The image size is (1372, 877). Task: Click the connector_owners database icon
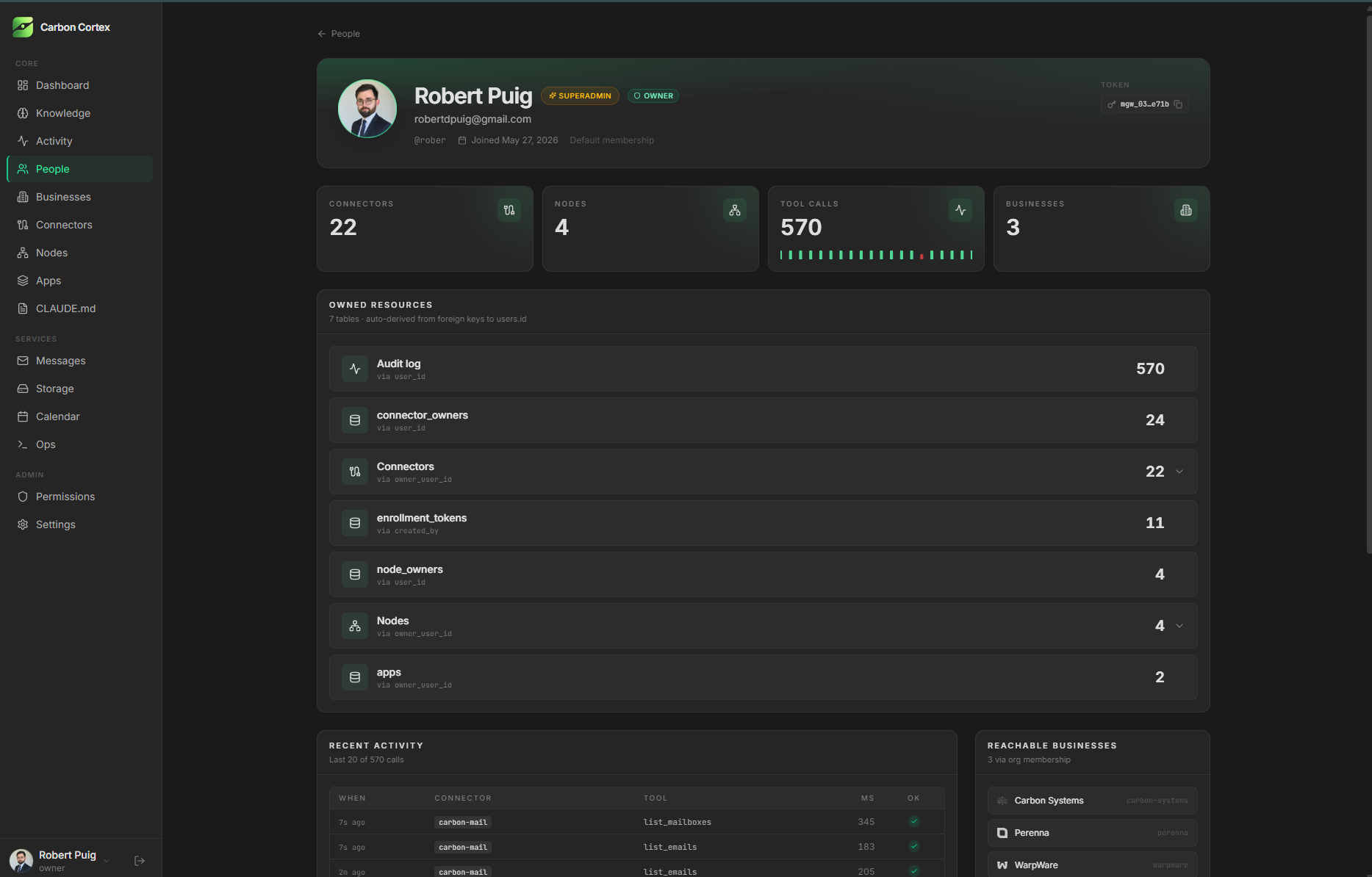point(355,420)
